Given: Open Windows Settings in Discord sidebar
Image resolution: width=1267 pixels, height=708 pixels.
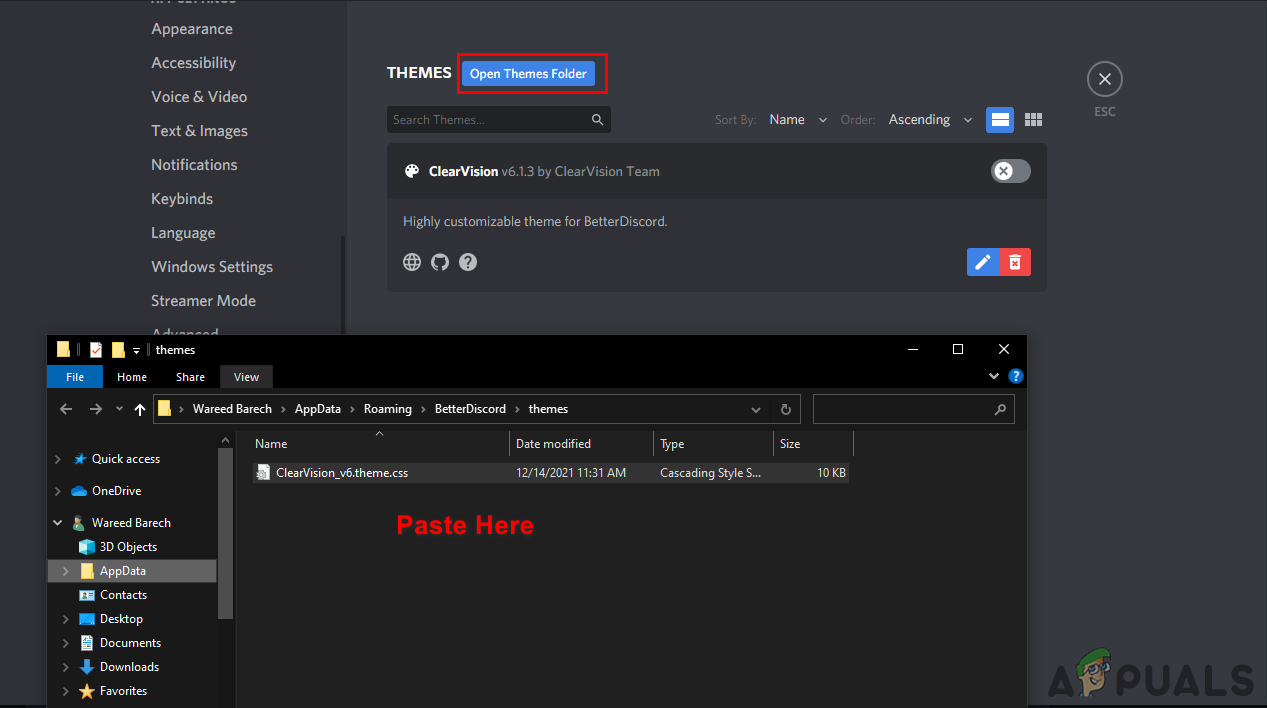Looking at the screenshot, I should point(212,267).
